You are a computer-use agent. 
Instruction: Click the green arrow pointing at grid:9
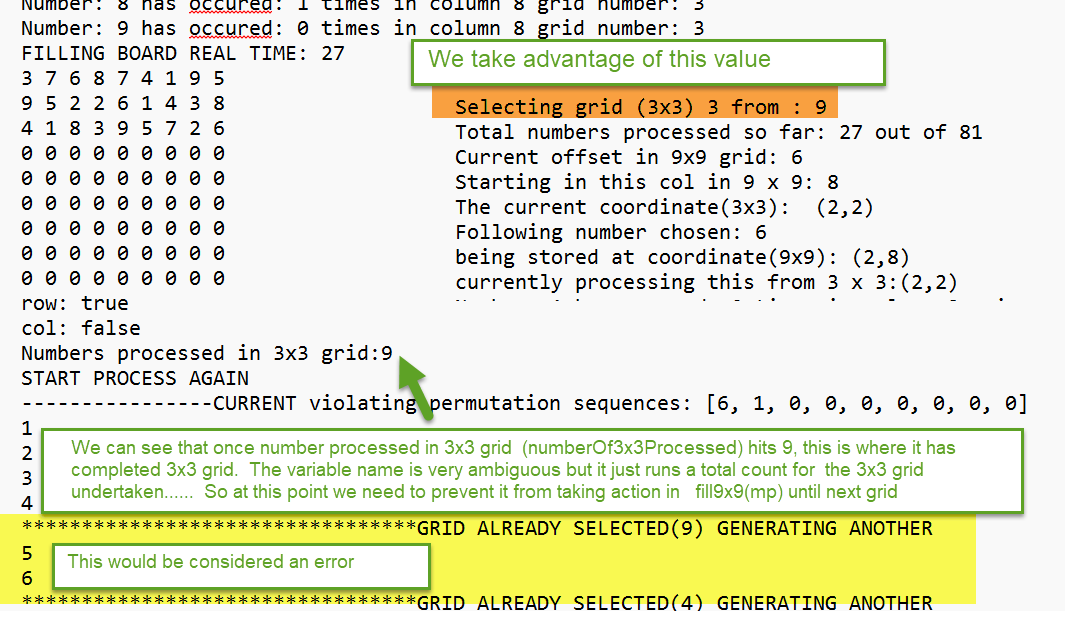420,385
